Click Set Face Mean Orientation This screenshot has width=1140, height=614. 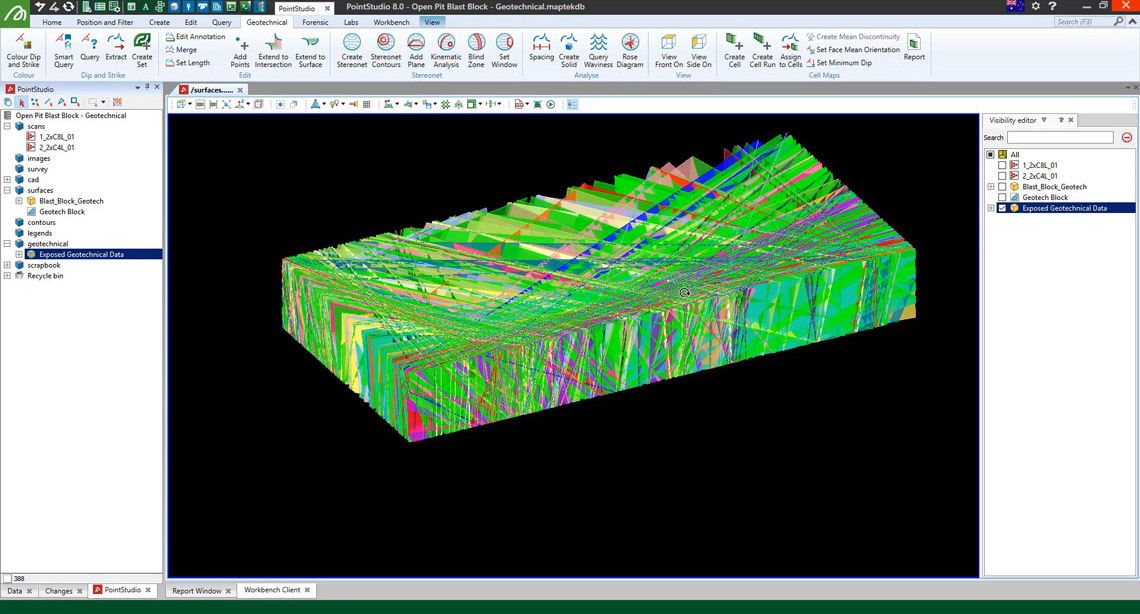click(x=853, y=49)
